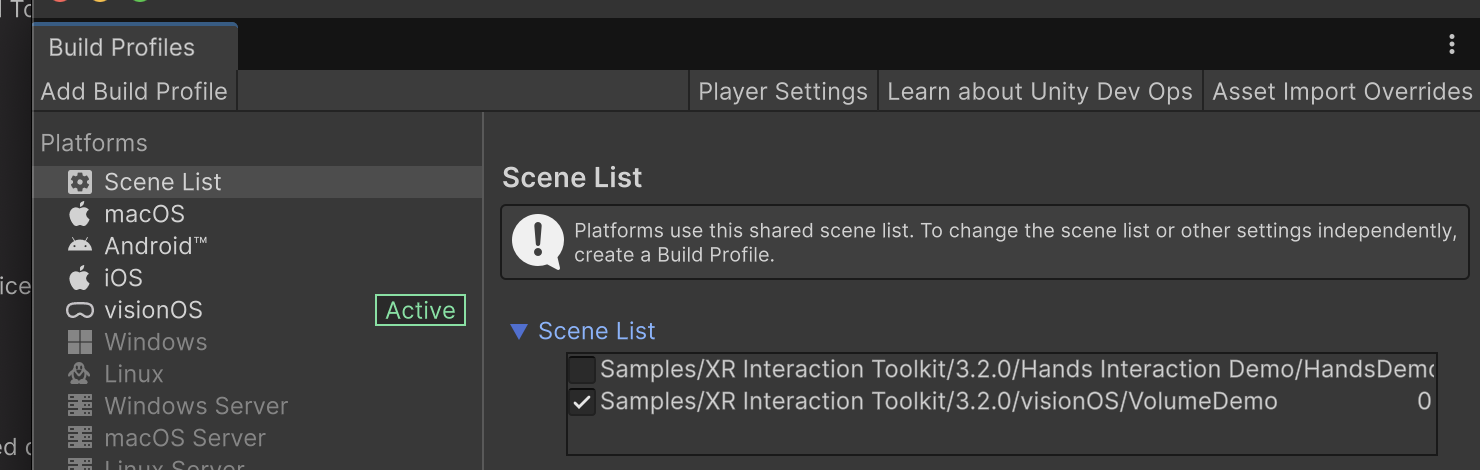Click the Linux penguin icon

(x=79, y=374)
